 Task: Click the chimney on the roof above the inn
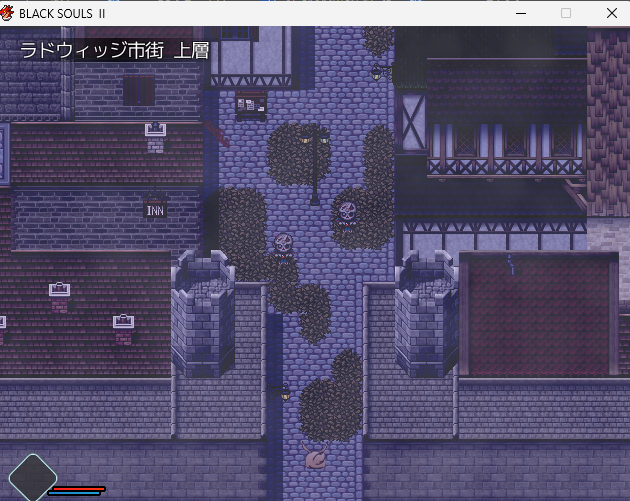click(155, 137)
